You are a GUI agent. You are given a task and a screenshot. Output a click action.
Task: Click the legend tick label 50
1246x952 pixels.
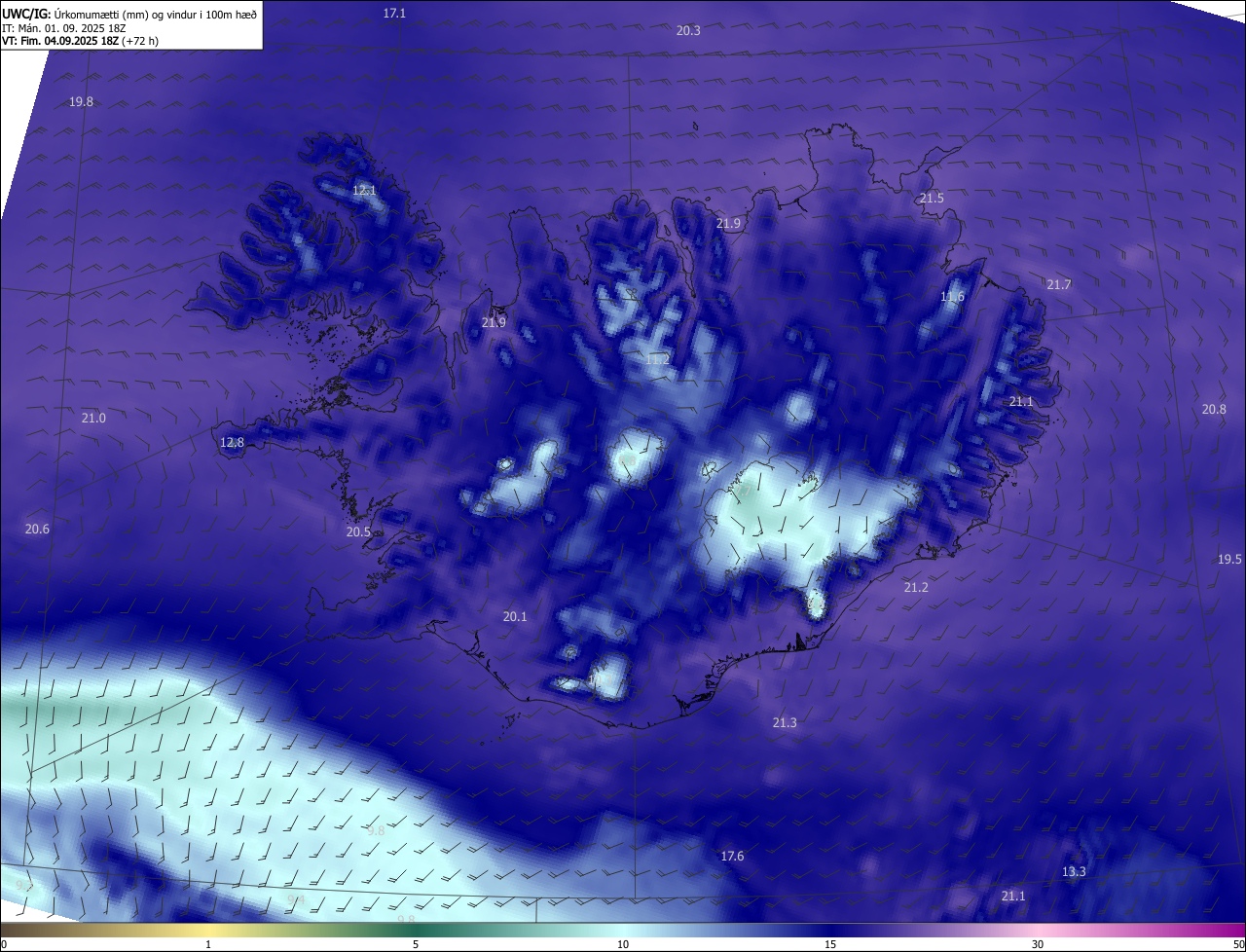tap(1238, 945)
